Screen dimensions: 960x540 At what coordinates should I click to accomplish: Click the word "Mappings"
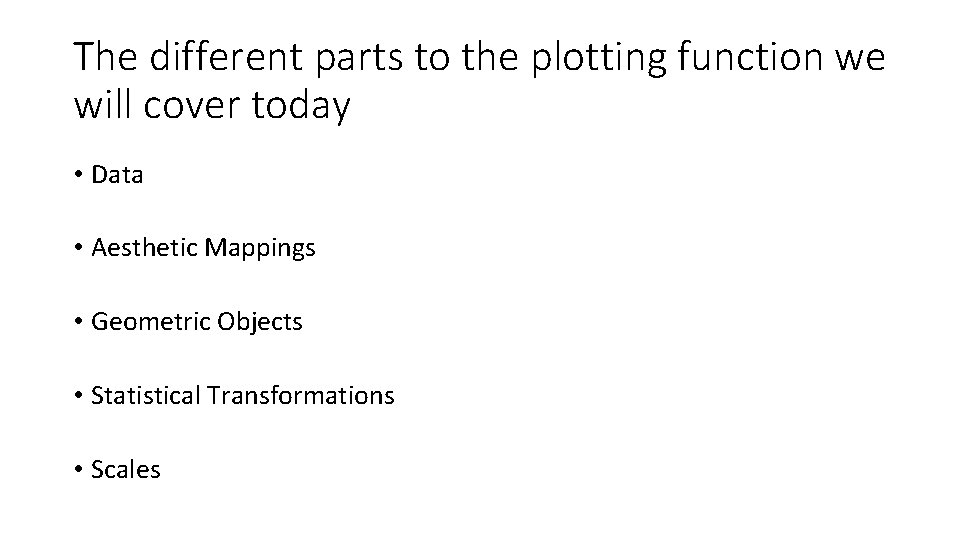coord(260,249)
